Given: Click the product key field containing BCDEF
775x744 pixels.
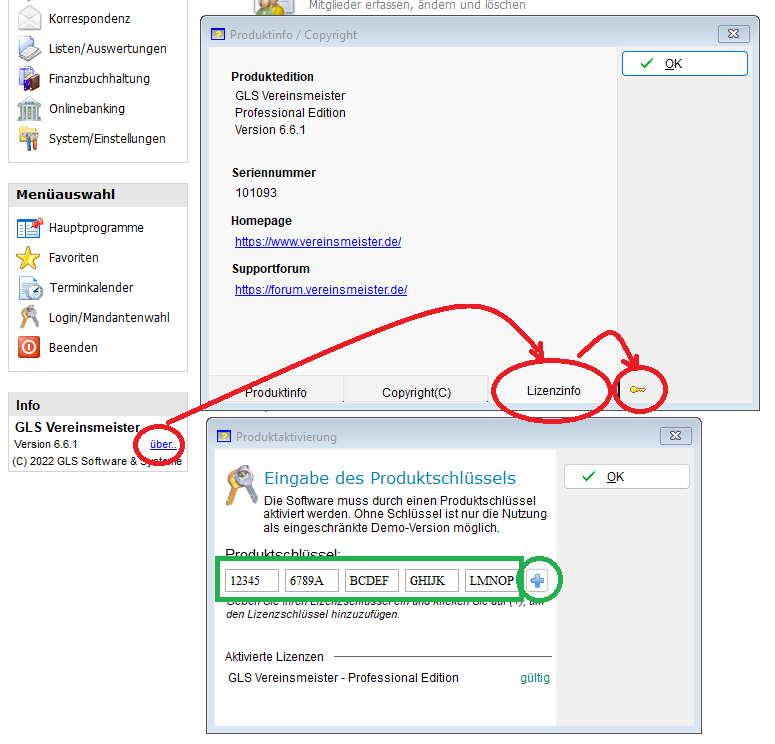Looking at the screenshot, I should (x=372, y=580).
